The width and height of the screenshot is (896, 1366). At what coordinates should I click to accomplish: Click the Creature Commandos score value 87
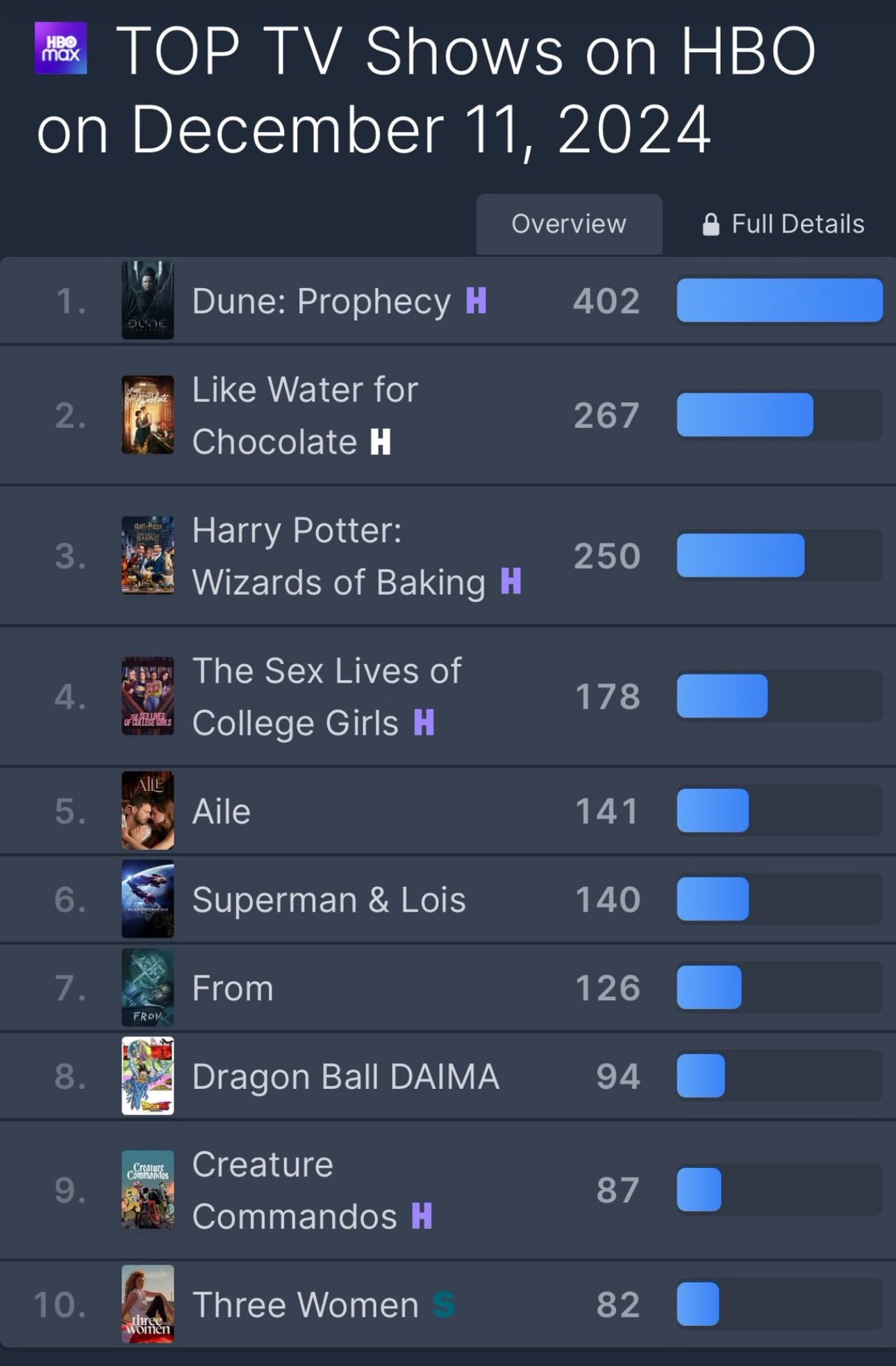point(618,1190)
